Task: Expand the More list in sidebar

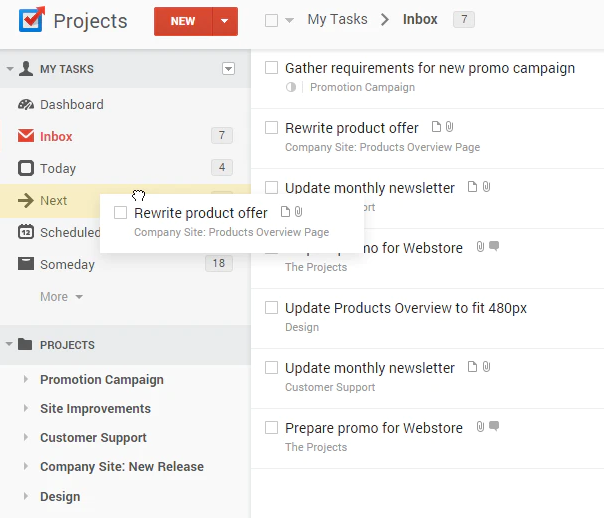Action: click(x=61, y=297)
